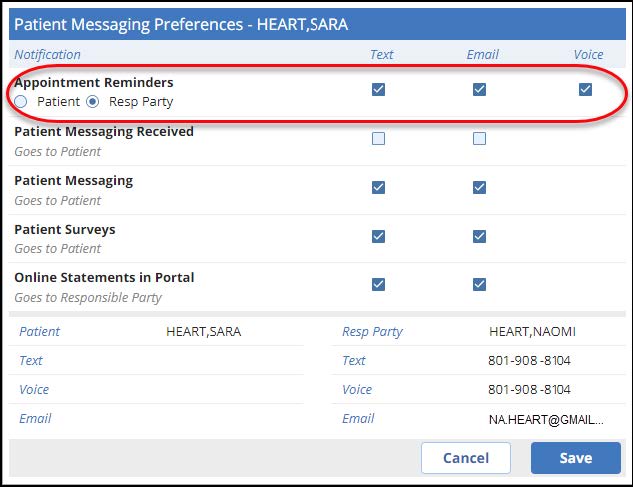Uncheck Online Statements in Portal Email

[x=479, y=284]
